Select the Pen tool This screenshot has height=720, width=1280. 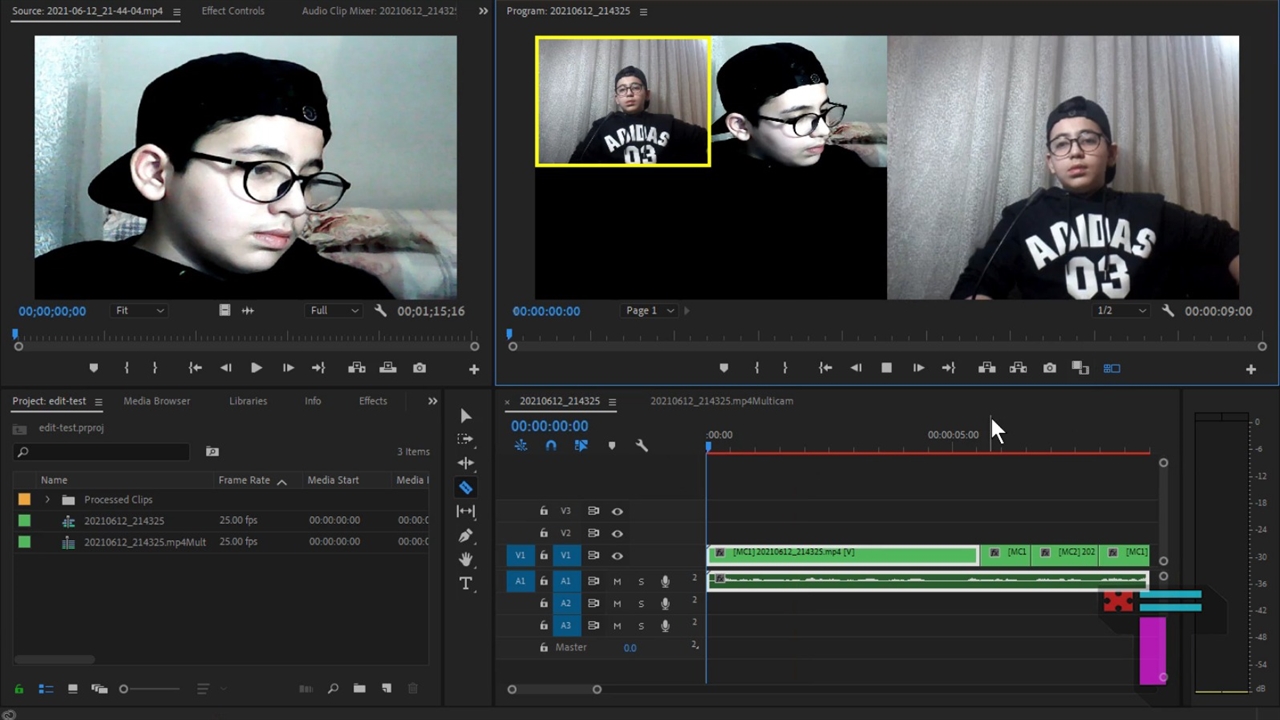coord(466,535)
